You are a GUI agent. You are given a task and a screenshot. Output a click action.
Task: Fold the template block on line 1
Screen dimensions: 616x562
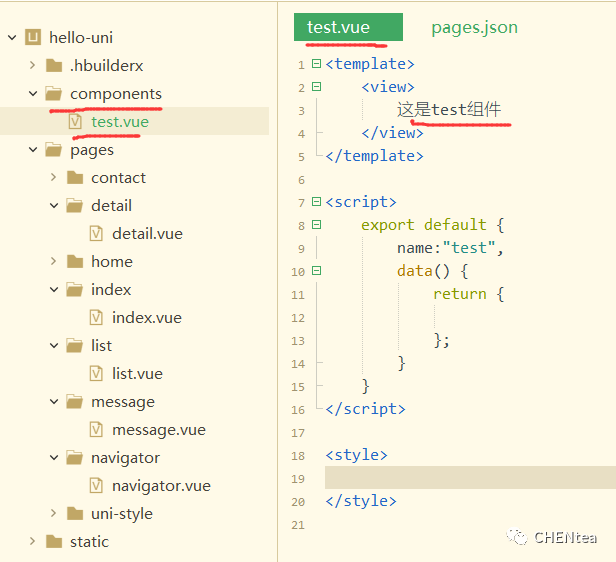[x=317, y=64]
